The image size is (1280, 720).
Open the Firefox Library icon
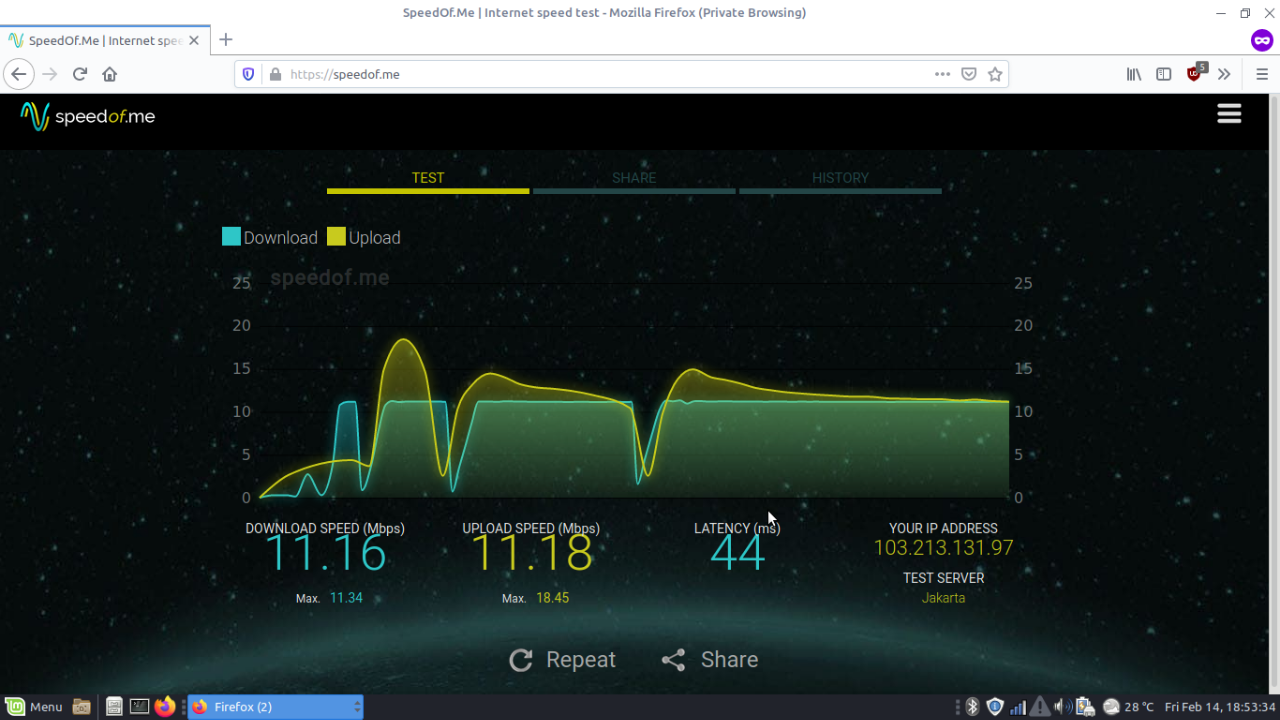pos(1134,74)
